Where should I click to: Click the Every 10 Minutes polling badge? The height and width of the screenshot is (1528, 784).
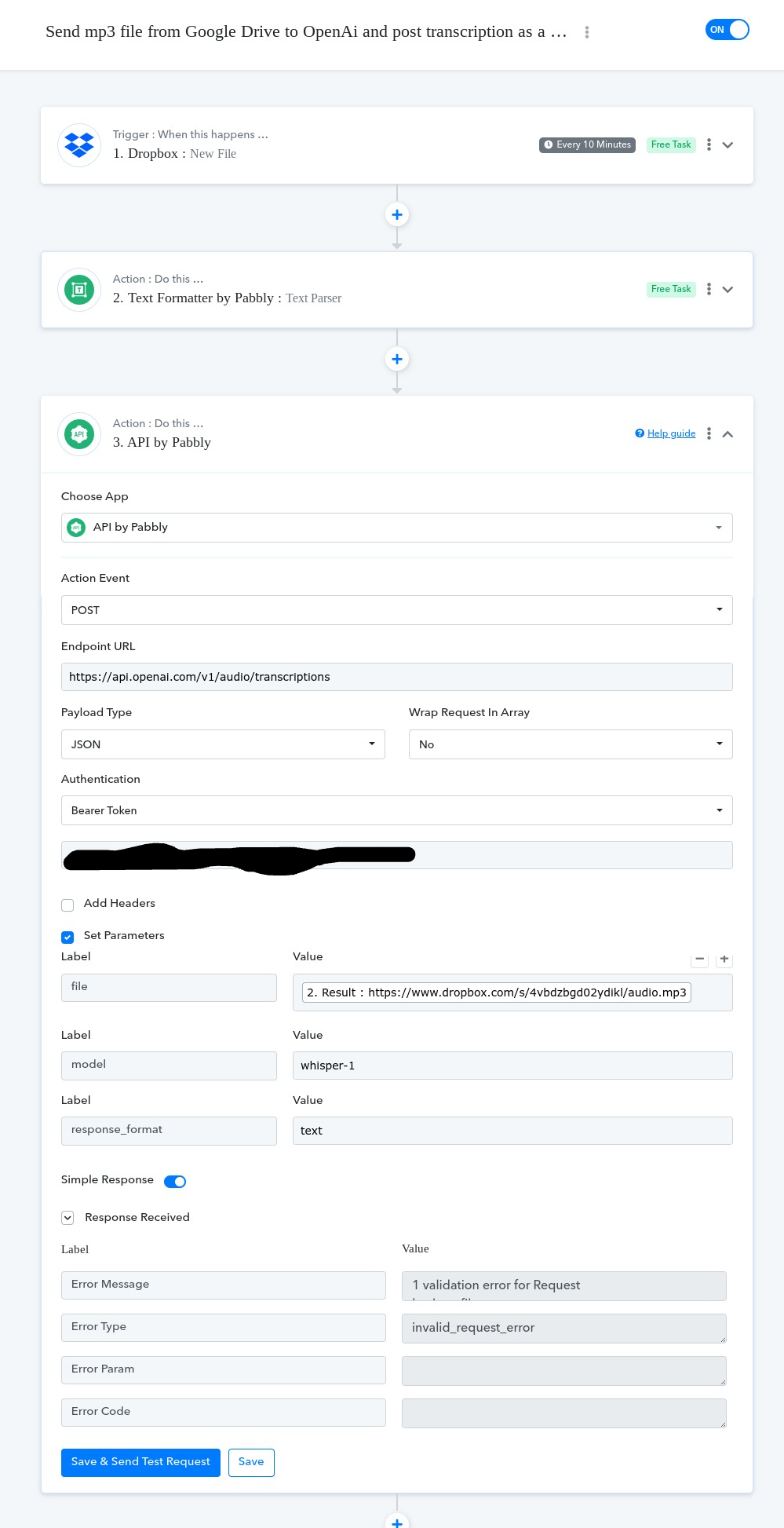587,144
